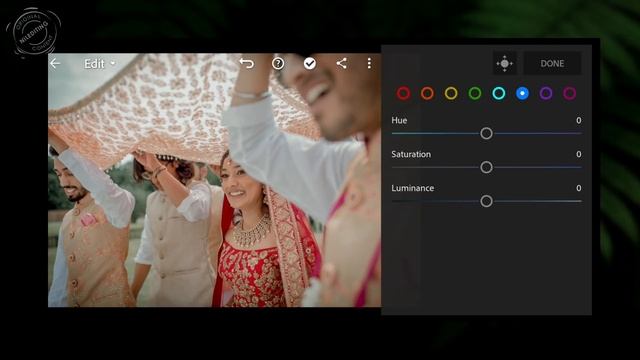The height and width of the screenshot is (360, 640).
Task: Click the Luminance slider handle
Action: click(486, 201)
